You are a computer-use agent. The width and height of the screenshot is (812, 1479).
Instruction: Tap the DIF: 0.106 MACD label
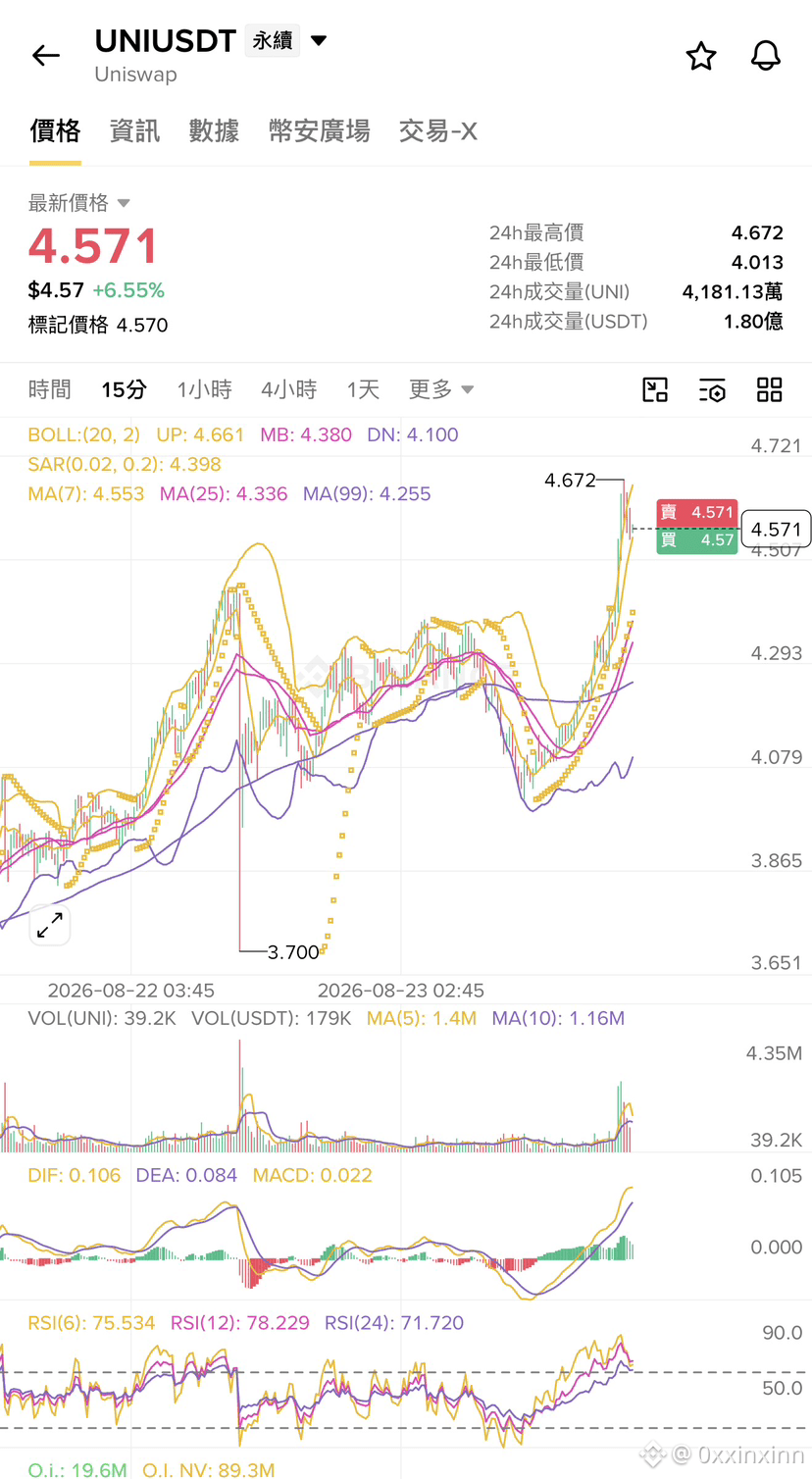click(x=75, y=1175)
